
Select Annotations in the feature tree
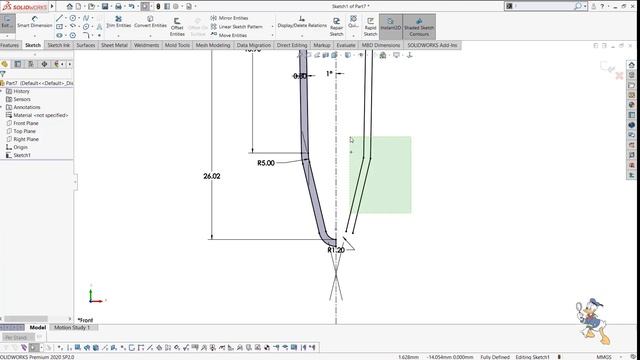click(x=27, y=107)
